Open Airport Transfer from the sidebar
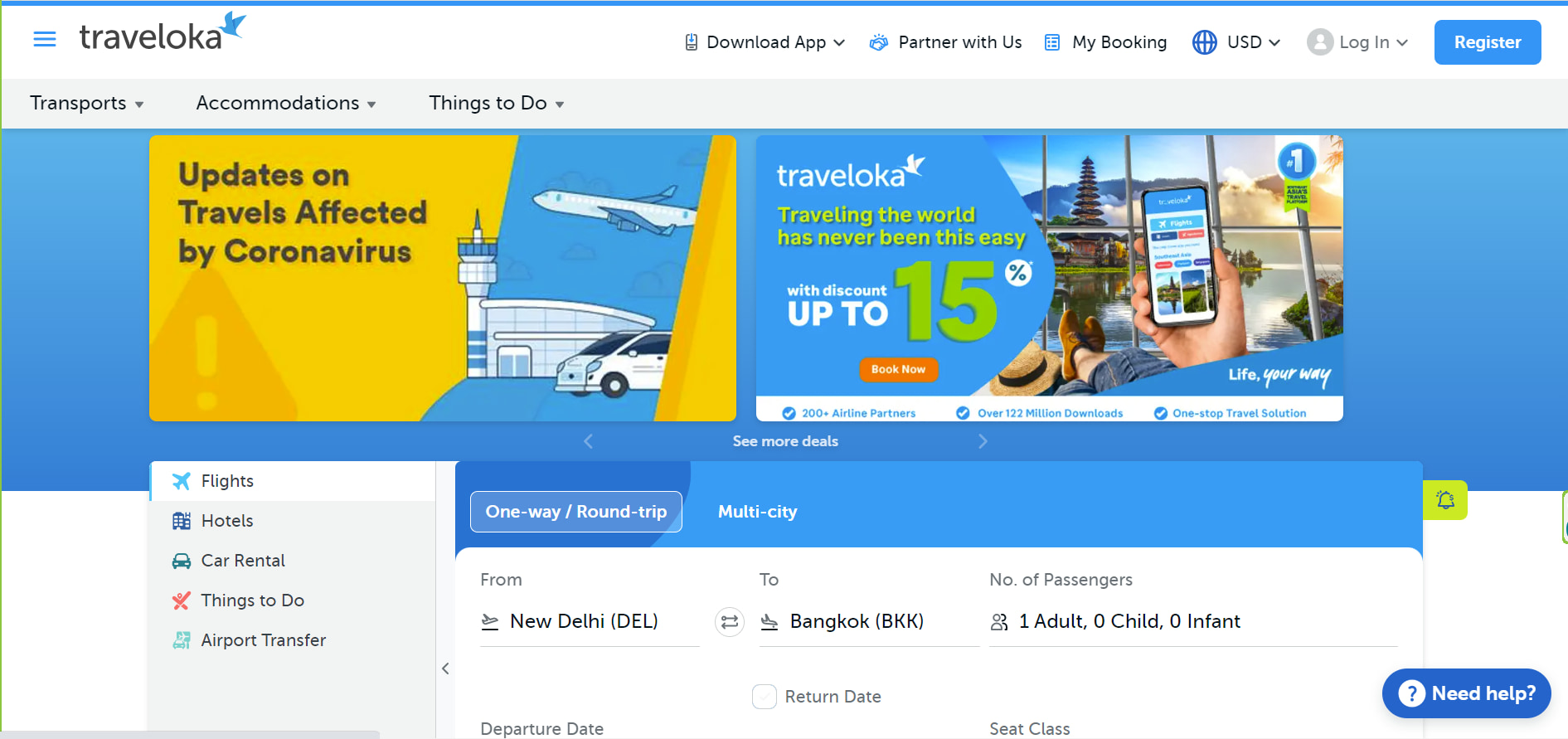The width and height of the screenshot is (1568, 739). pos(294,640)
